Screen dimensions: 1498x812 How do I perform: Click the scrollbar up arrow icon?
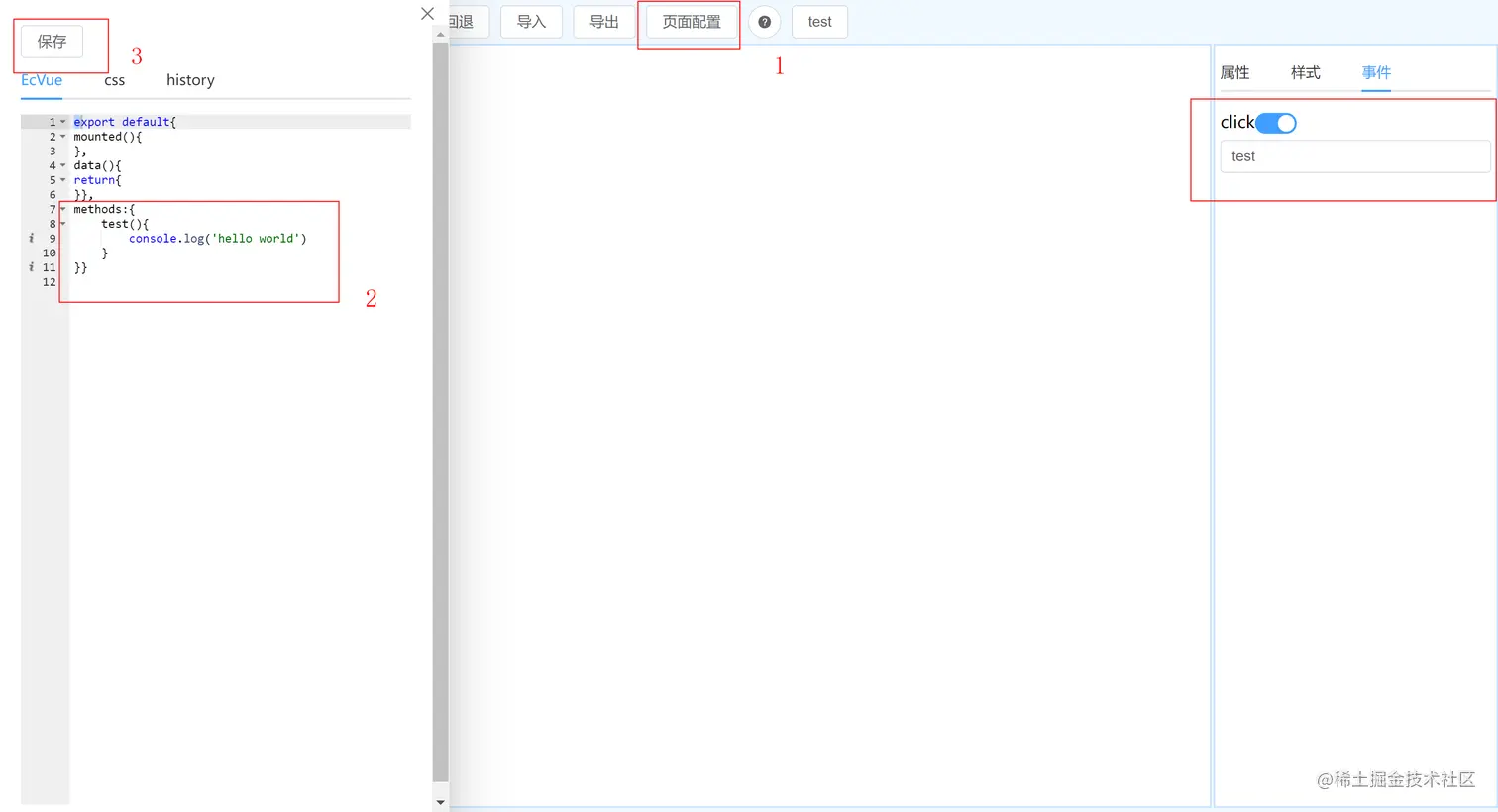[x=440, y=34]
